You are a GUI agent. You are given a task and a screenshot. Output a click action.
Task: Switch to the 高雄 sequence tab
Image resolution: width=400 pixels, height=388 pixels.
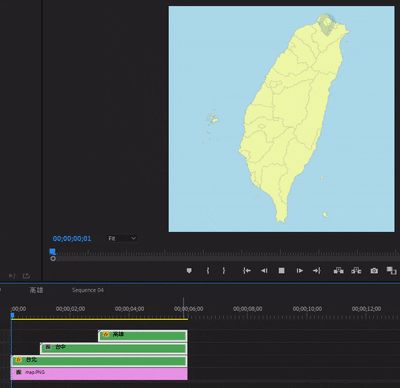click(x=36, y=290)
